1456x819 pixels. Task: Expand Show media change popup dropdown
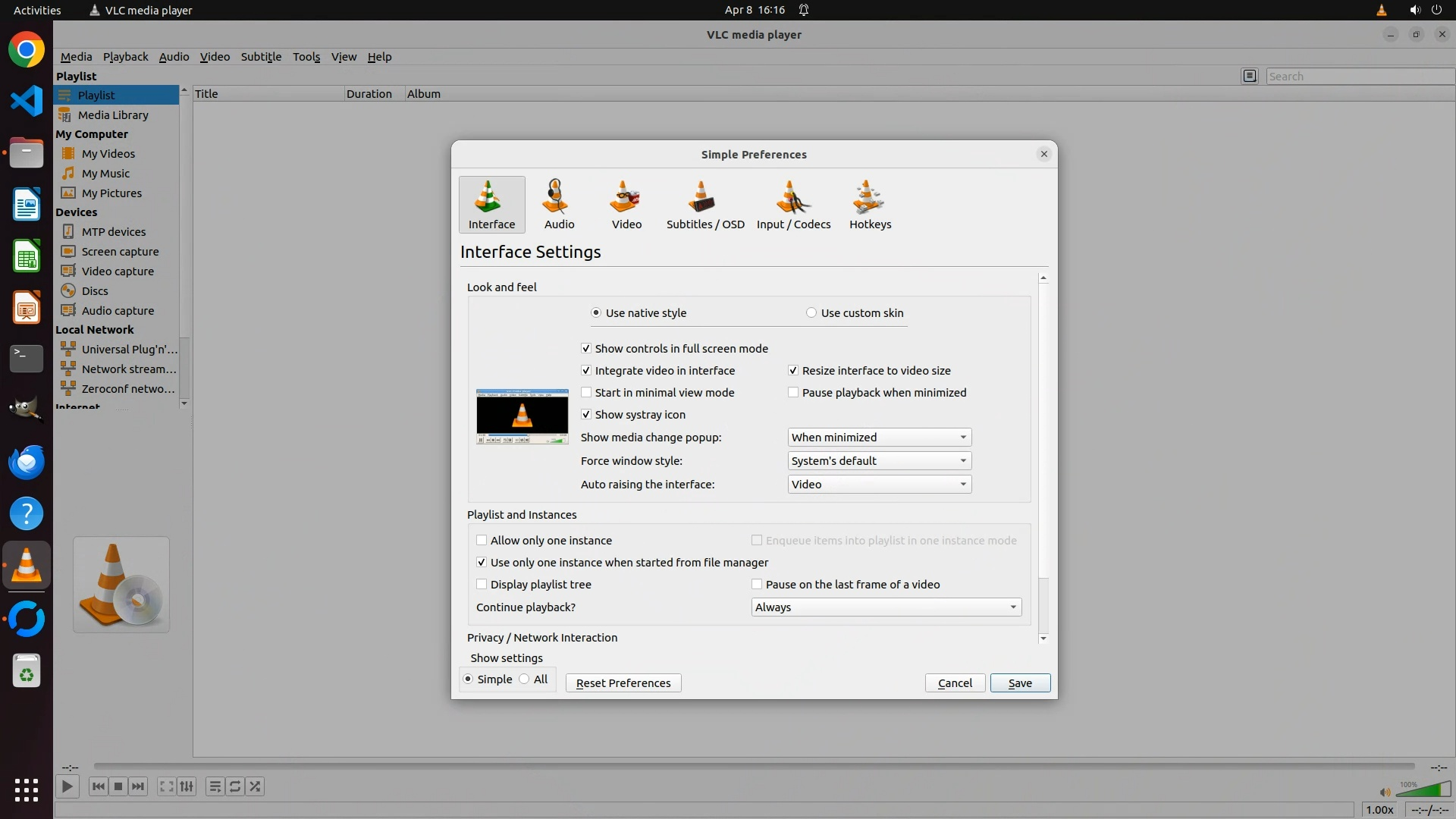879,438
